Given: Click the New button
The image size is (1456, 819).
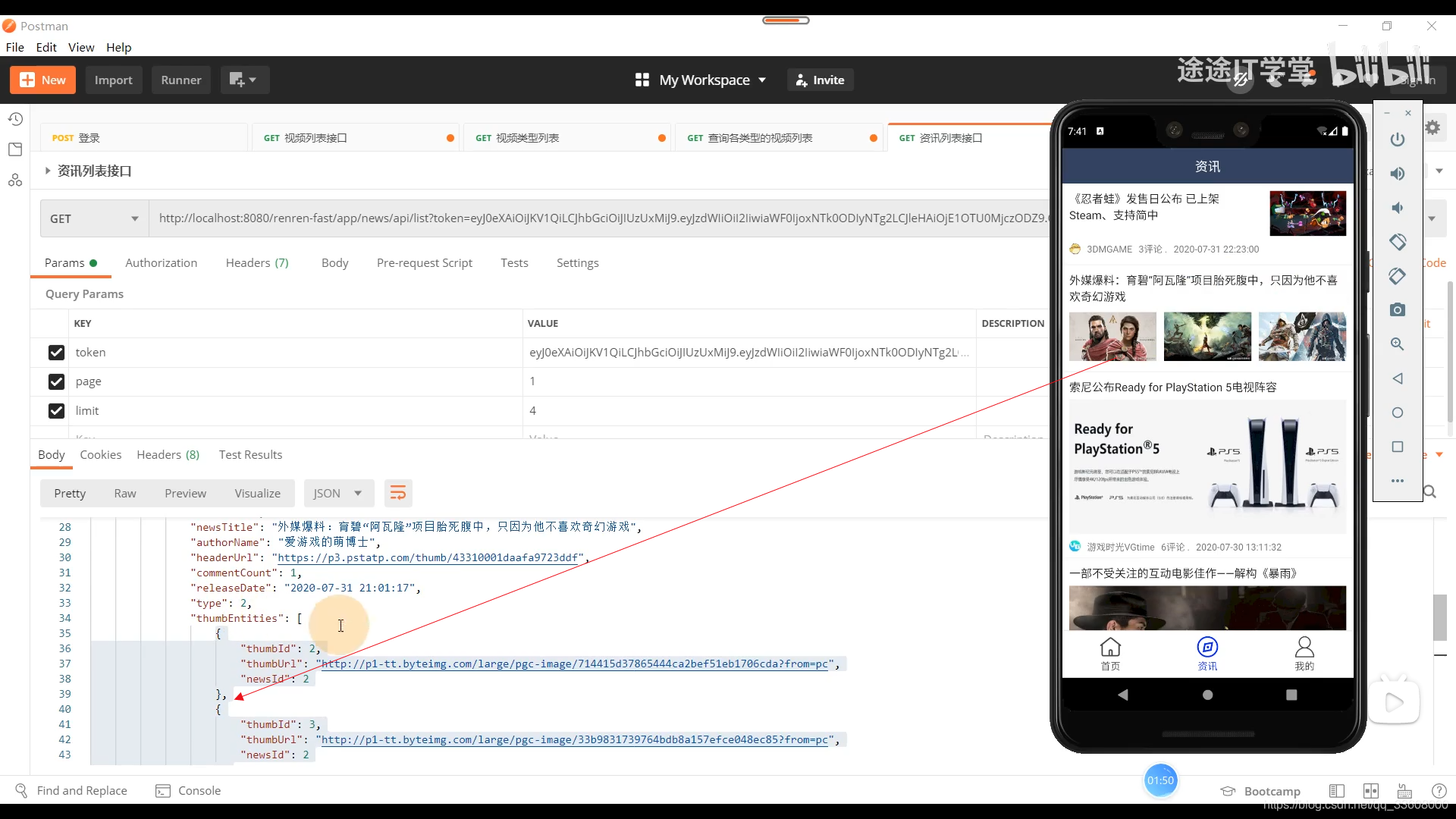Looking at the screenshot, I should (42, 80).
